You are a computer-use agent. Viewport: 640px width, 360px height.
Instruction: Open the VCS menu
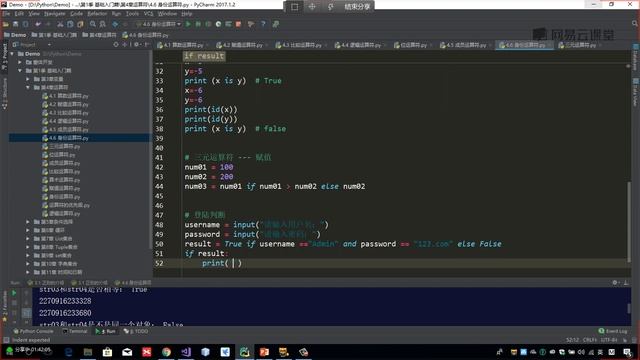tap(148, 14)
